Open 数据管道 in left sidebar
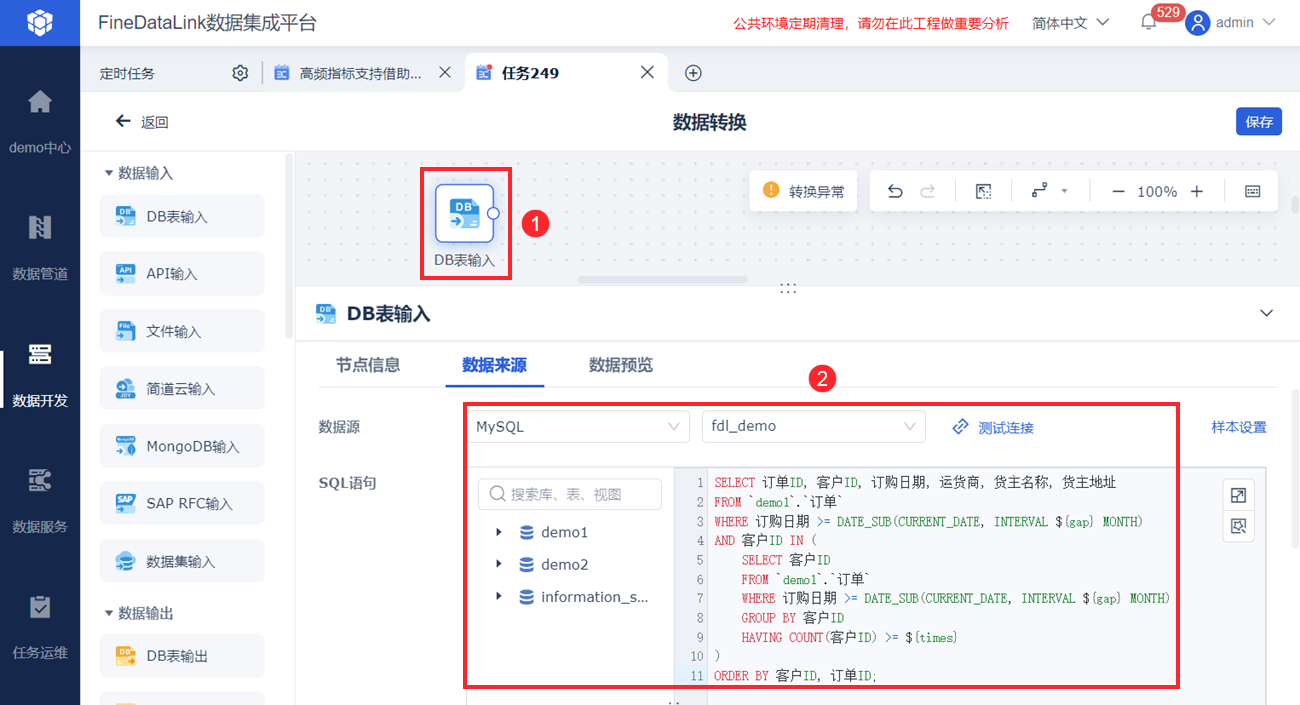This screenshot has height=705, width=1300. [x=40, y=246]
